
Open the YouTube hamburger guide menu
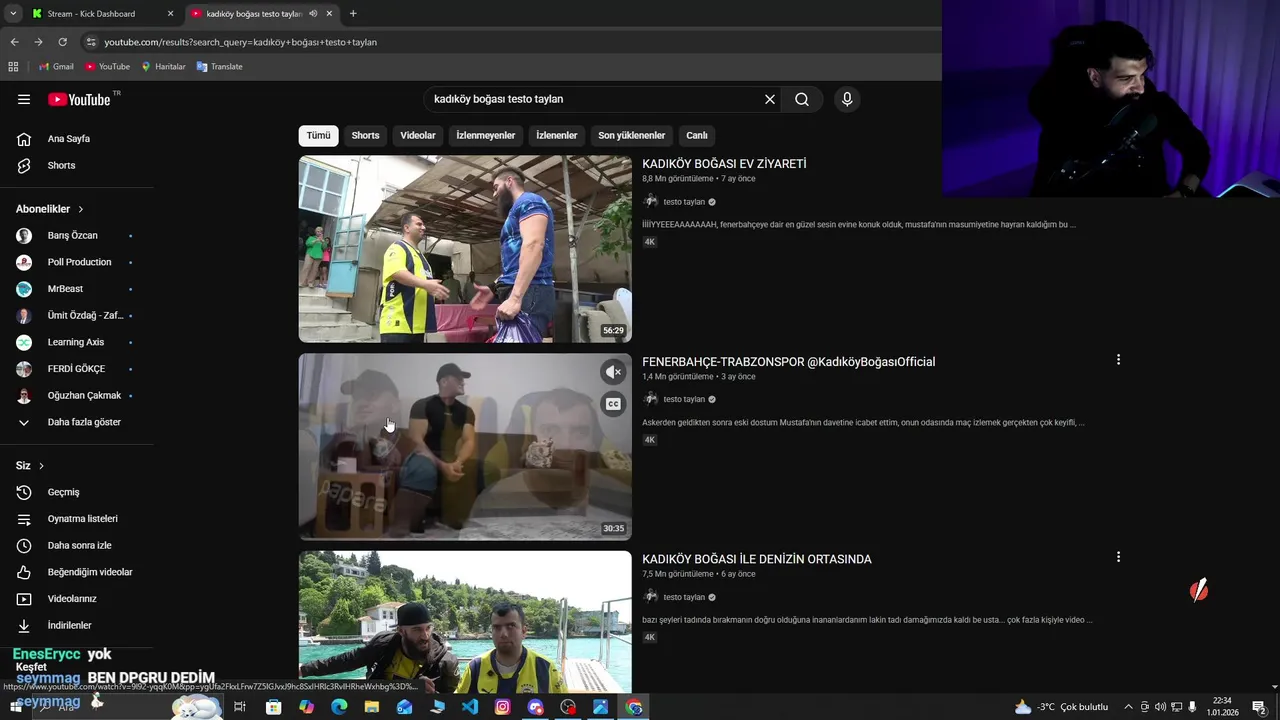[24, 99]
